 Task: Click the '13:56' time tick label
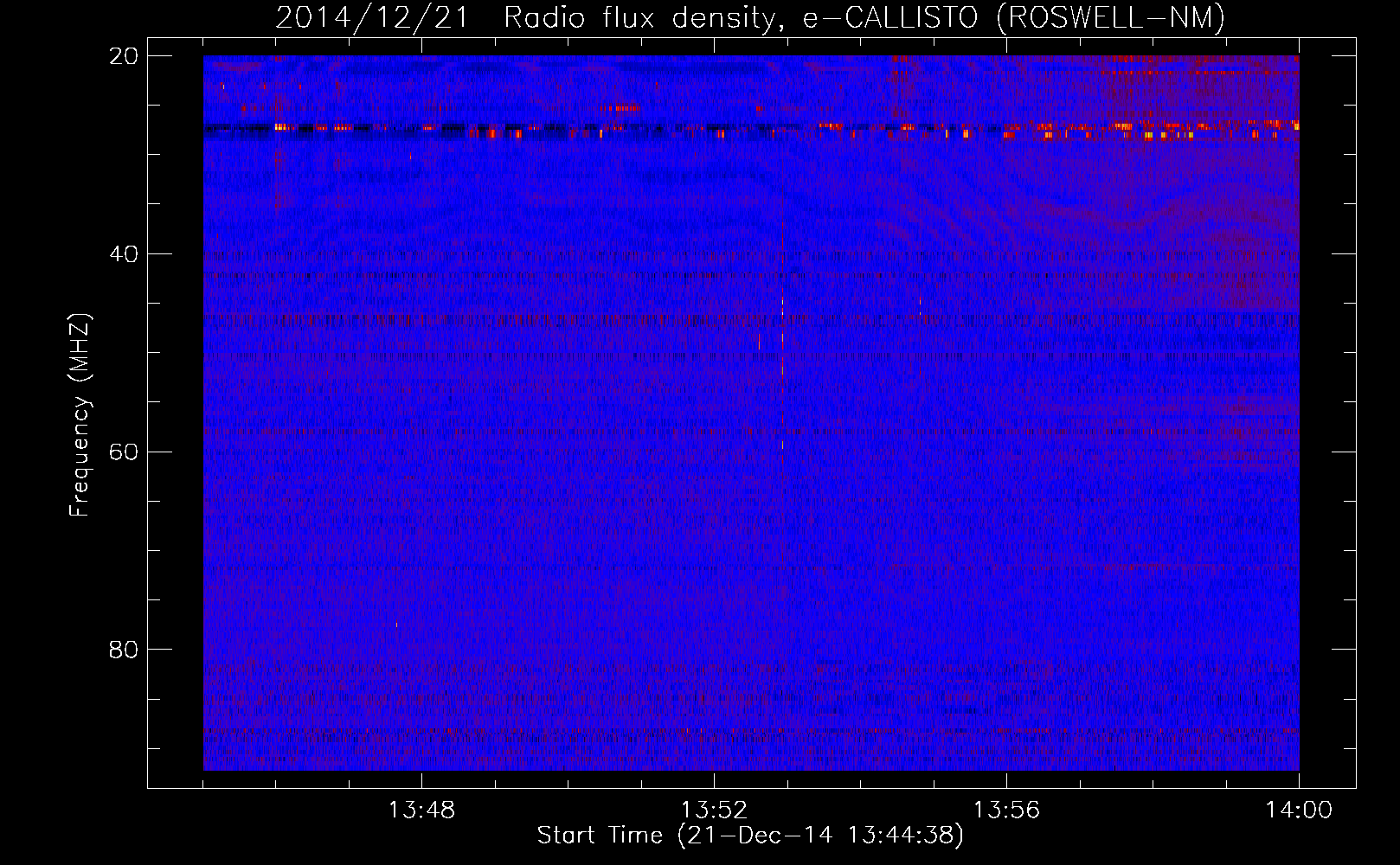(x=1006, y=811)
